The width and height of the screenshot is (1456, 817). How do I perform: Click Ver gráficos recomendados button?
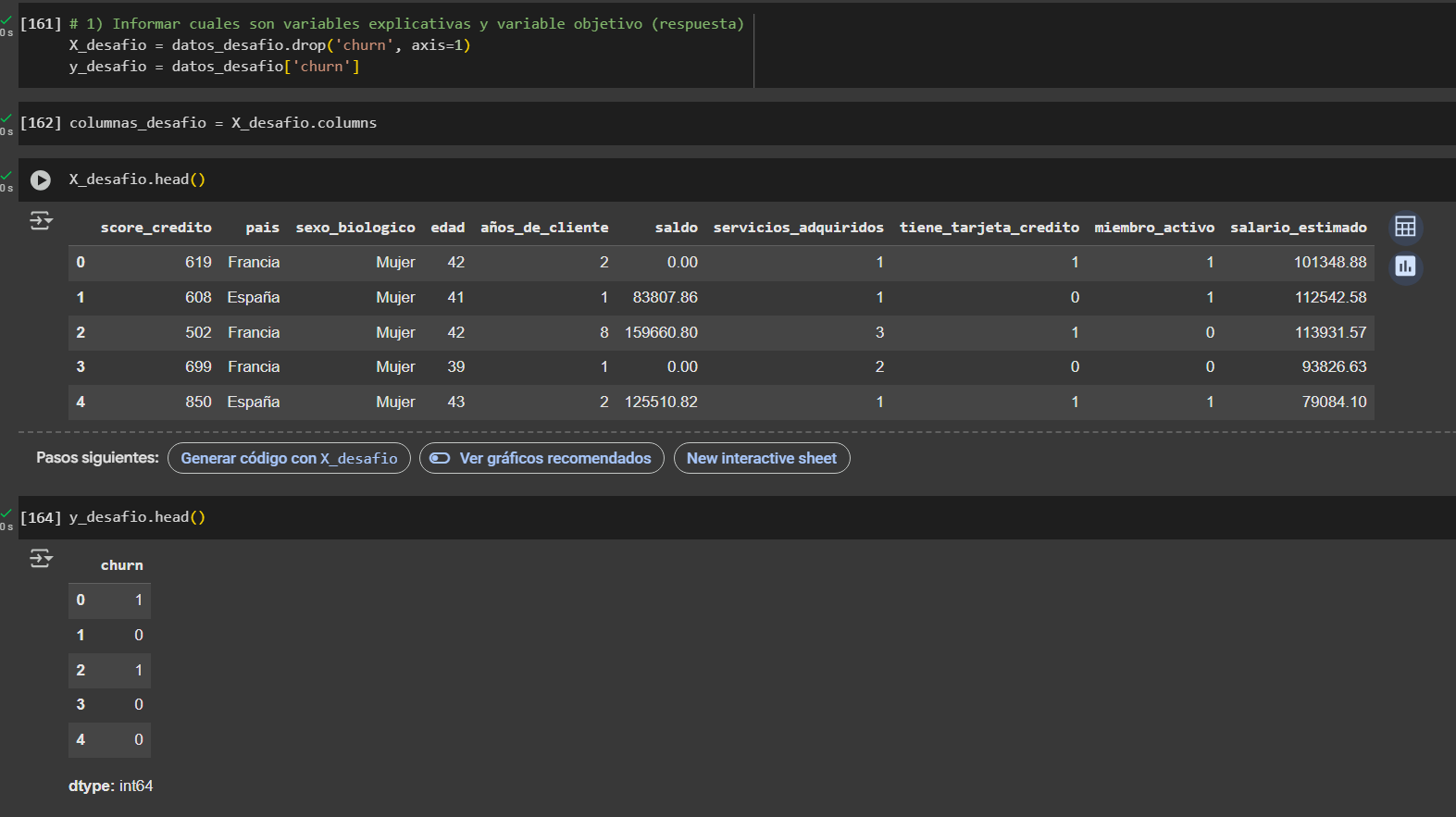click(541, 458)
